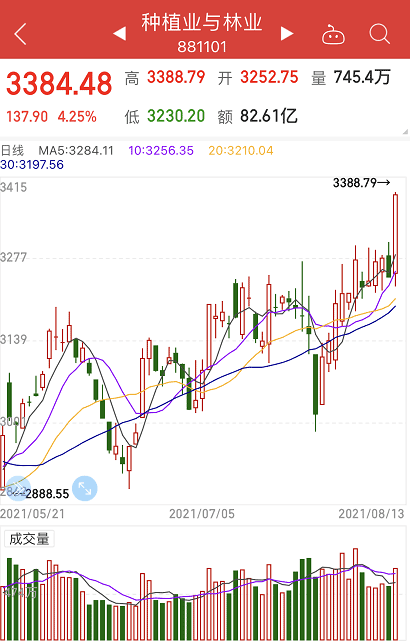410x644 pixels.
Task: Open the robot assistant icon
Action: 333,34
